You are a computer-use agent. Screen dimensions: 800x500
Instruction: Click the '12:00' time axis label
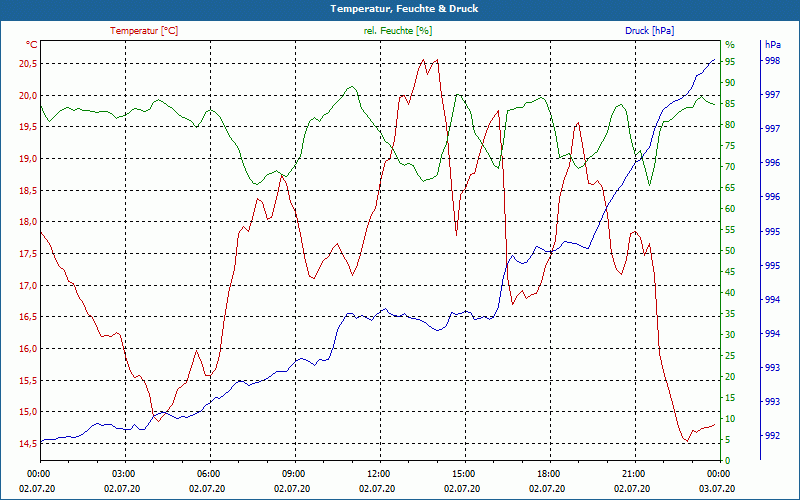(x=378, y=473)
